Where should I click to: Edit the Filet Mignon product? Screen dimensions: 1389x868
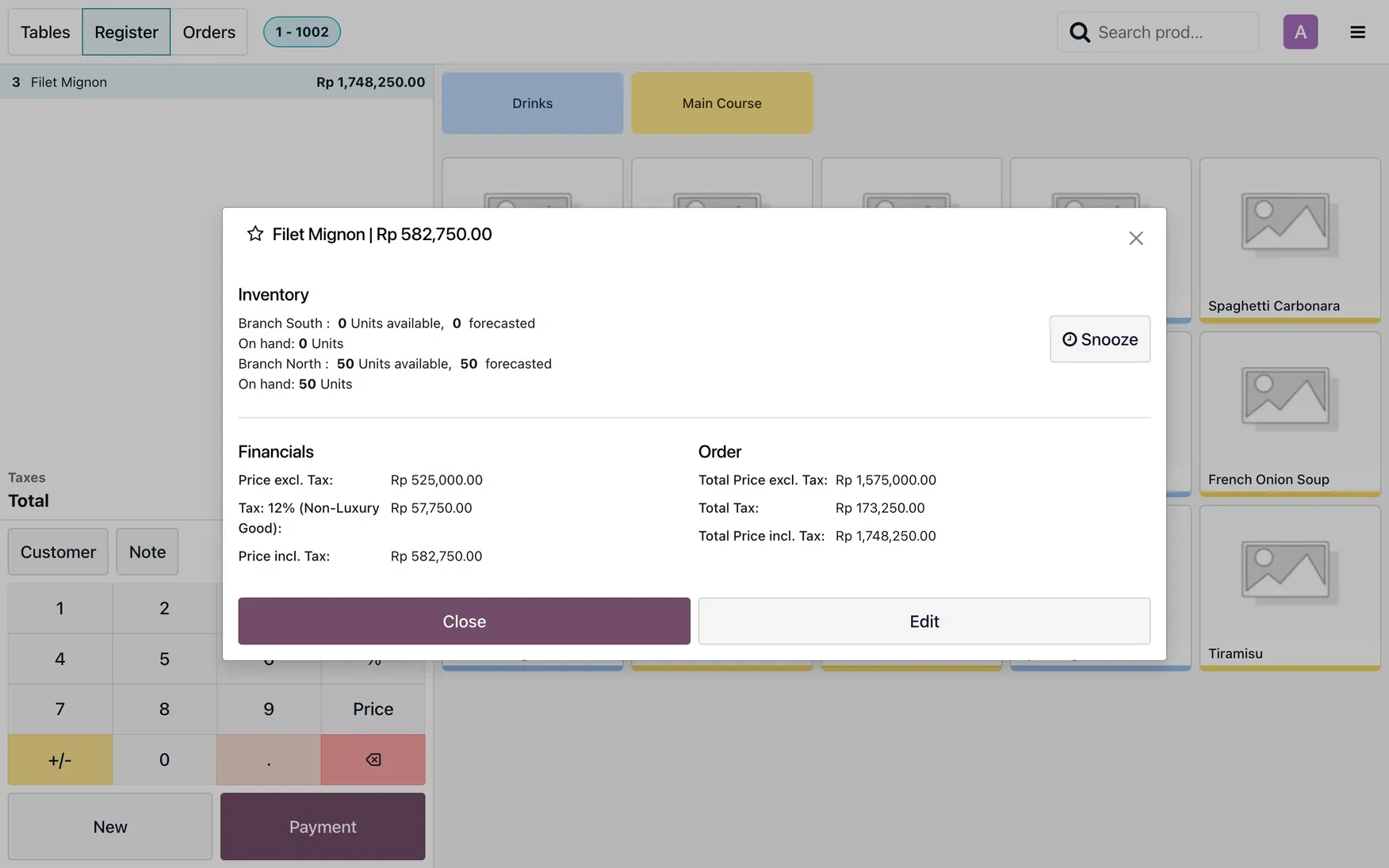click(924, 621)
